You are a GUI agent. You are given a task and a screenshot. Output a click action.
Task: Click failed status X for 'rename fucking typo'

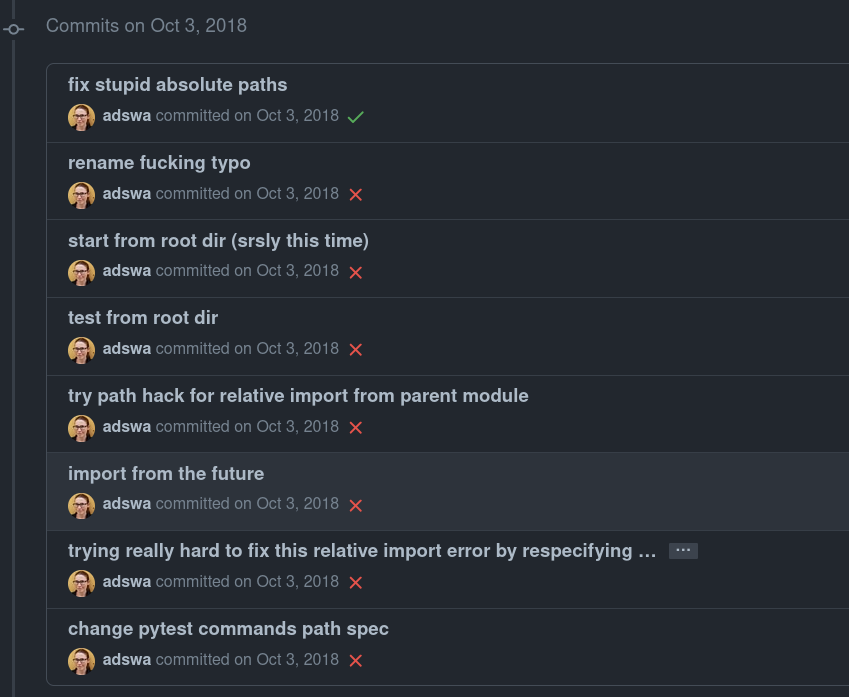tap(355, 195)
